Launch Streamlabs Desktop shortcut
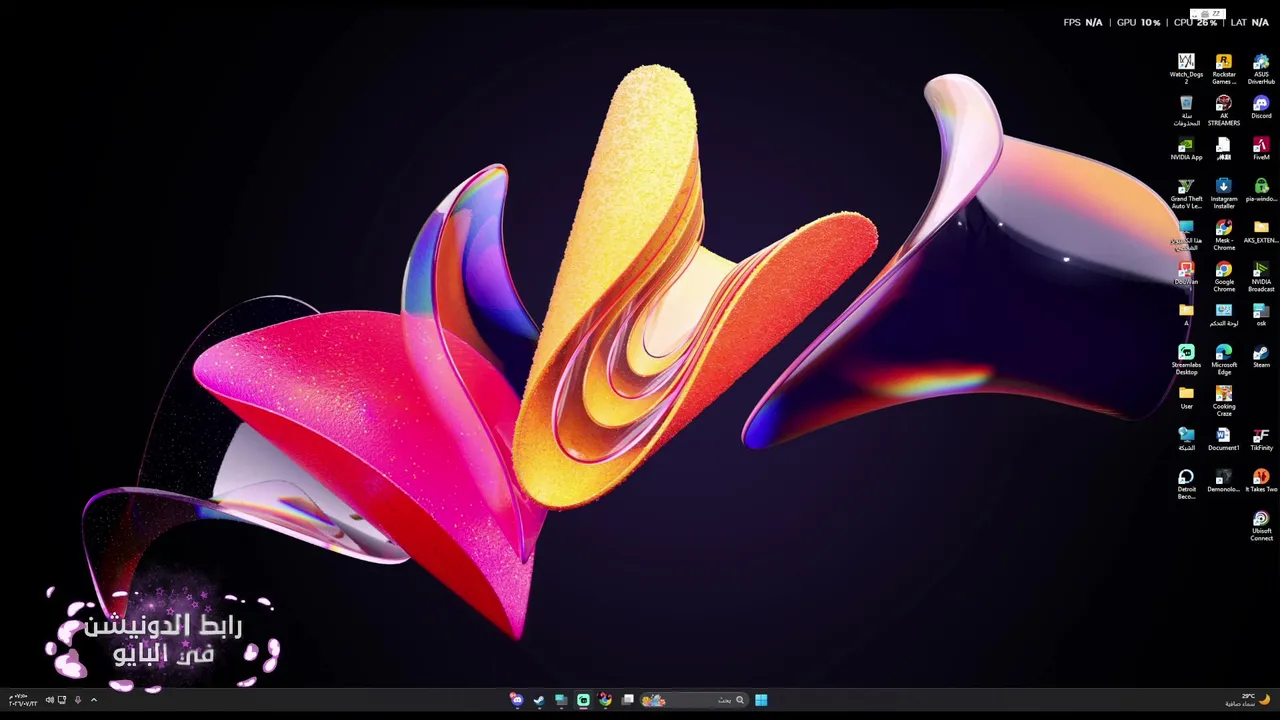The image size is (1280, 720). click(x=1186, y=360)
